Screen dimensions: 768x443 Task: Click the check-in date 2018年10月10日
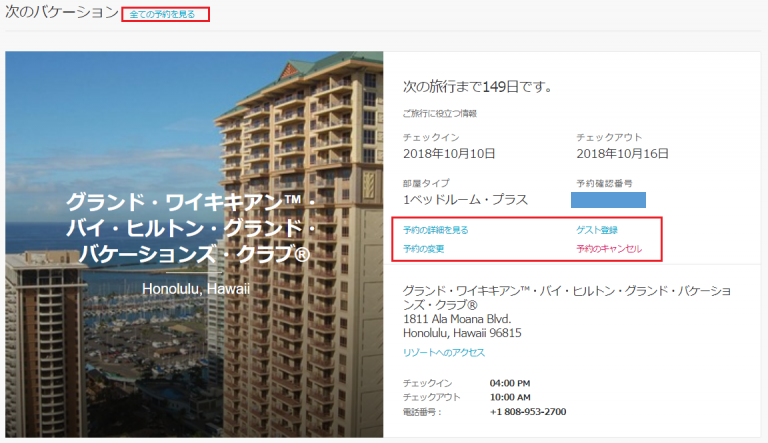pos(449,154)
